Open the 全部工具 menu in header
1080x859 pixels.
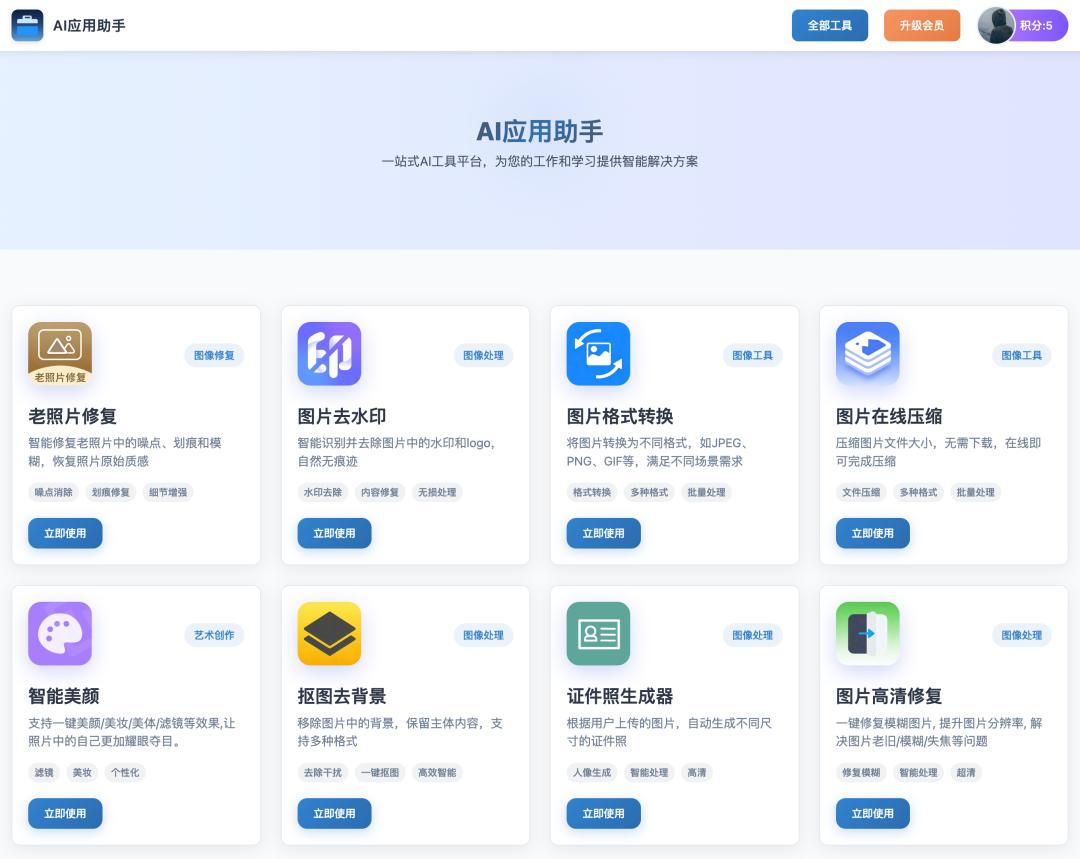click(x=829, y=25)
